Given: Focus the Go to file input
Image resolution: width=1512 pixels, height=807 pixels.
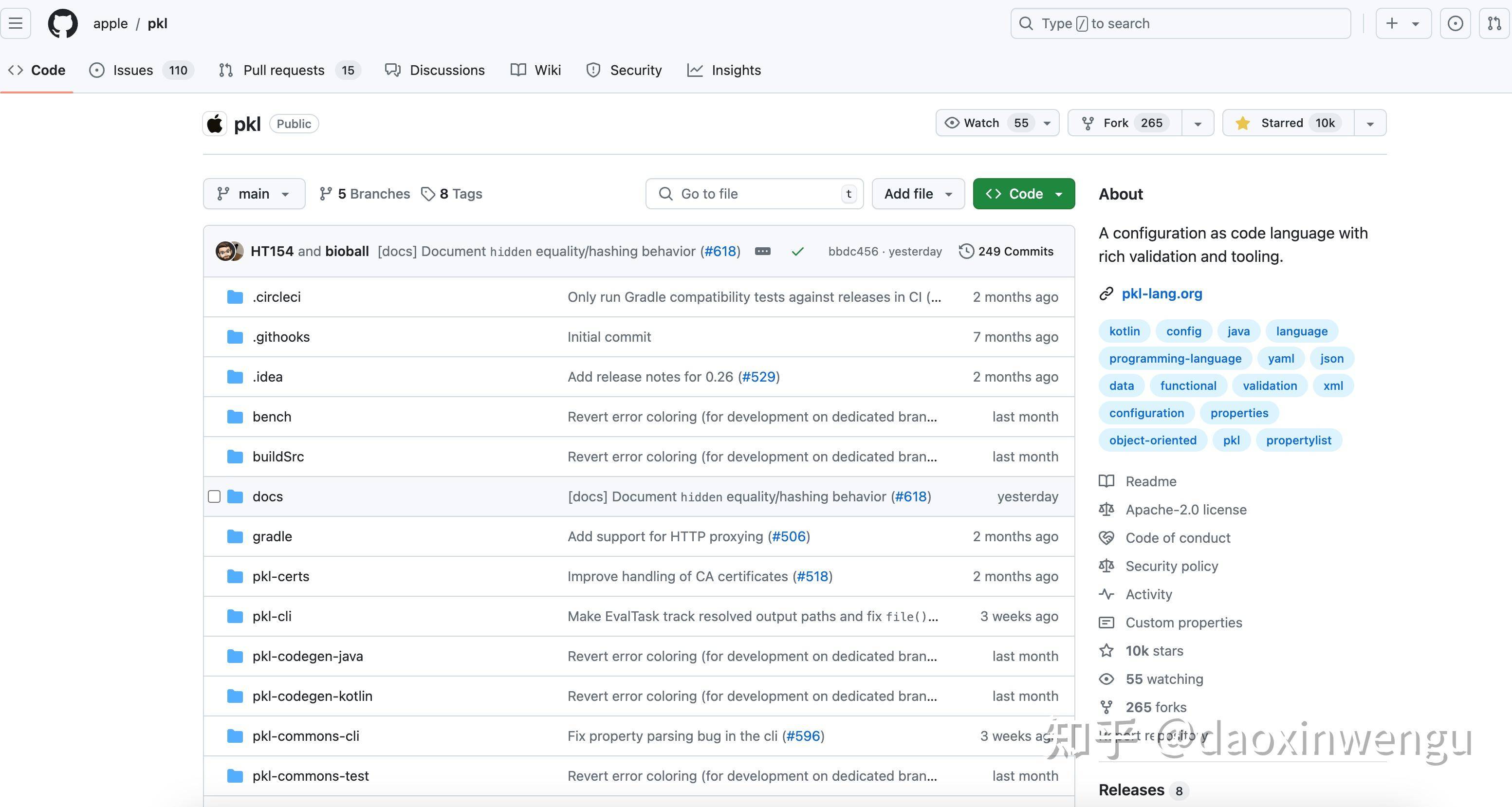Looking at the screenshot, I should pyautogui.click(x=754, y=194).
